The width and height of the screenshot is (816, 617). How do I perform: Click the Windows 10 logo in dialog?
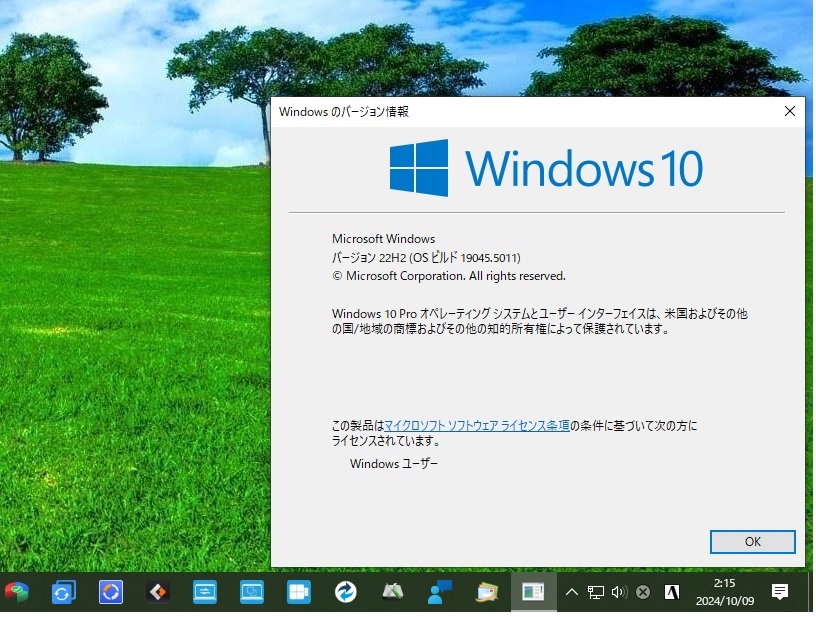(546, 168)
